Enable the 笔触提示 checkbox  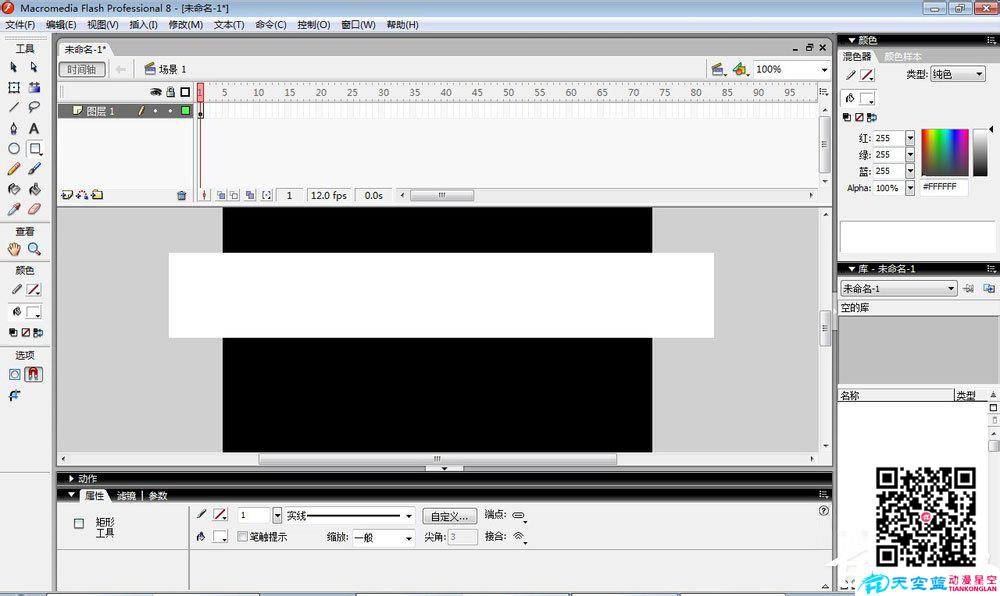point(242,537)
